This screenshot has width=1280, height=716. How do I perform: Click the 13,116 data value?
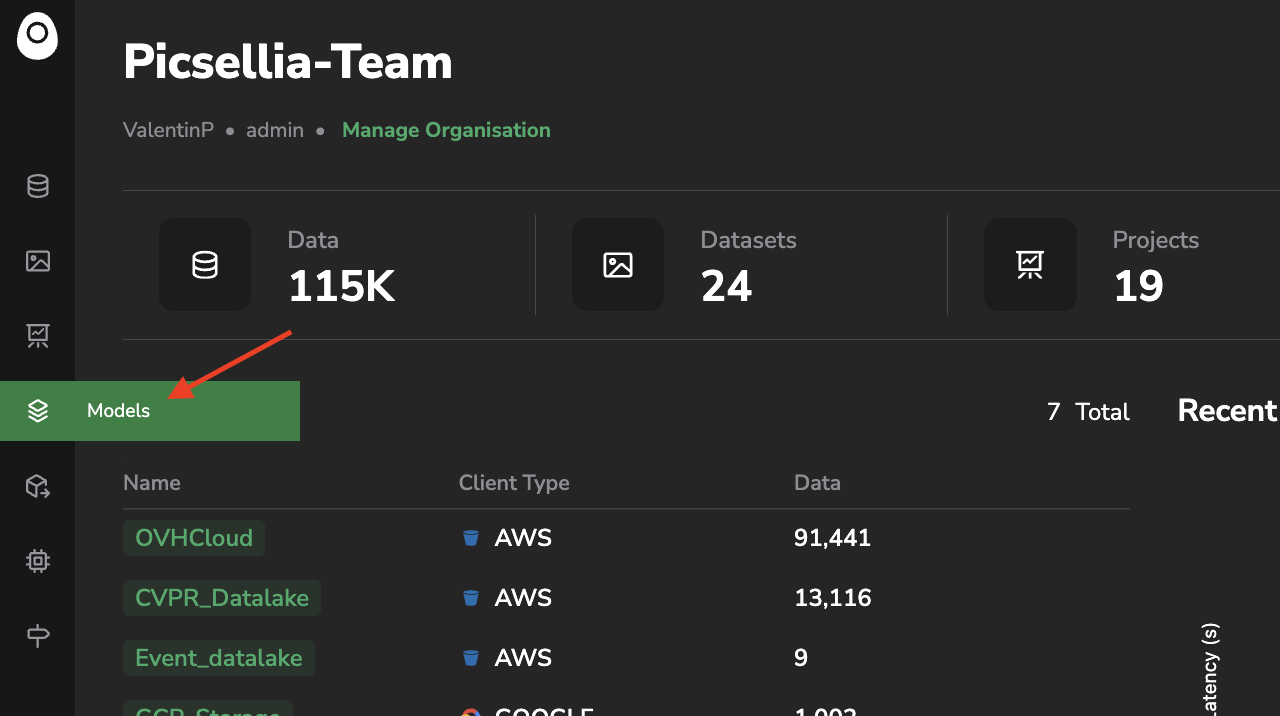(832, 598)
